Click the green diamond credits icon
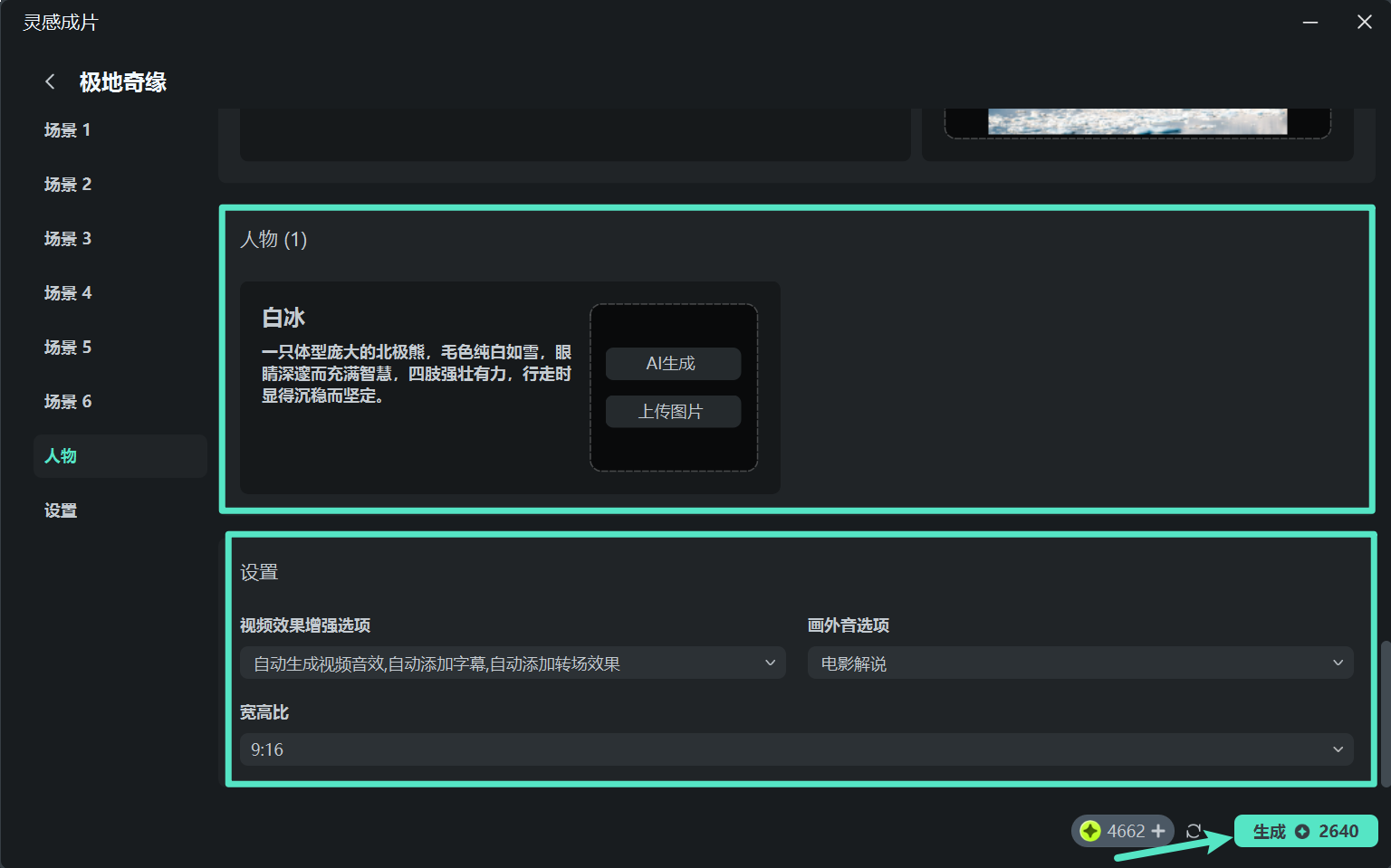The height and width of the screenshot is (868, 1391). coord(1089,830)
